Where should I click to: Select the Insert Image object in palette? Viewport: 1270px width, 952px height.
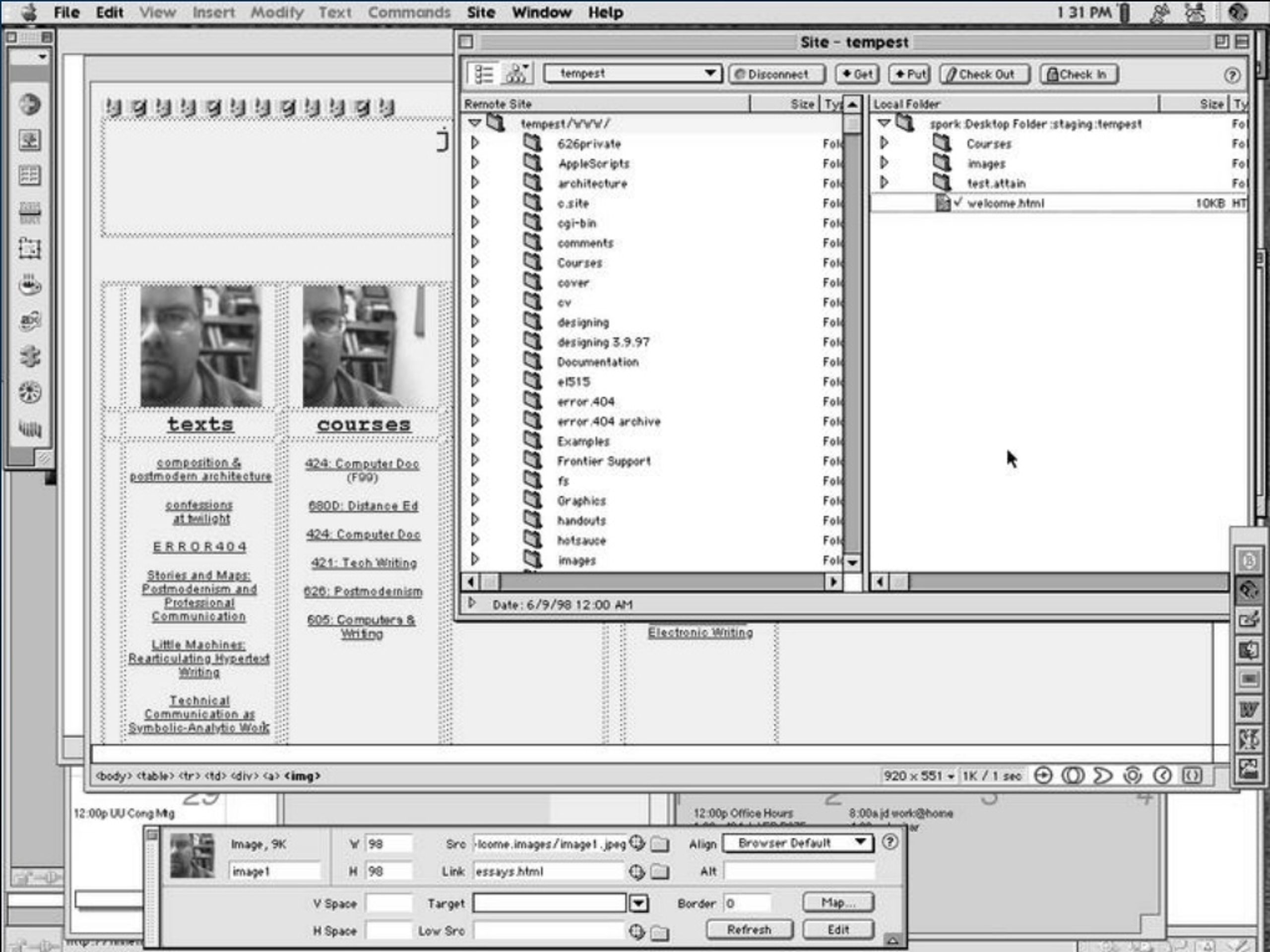[30, 141]
